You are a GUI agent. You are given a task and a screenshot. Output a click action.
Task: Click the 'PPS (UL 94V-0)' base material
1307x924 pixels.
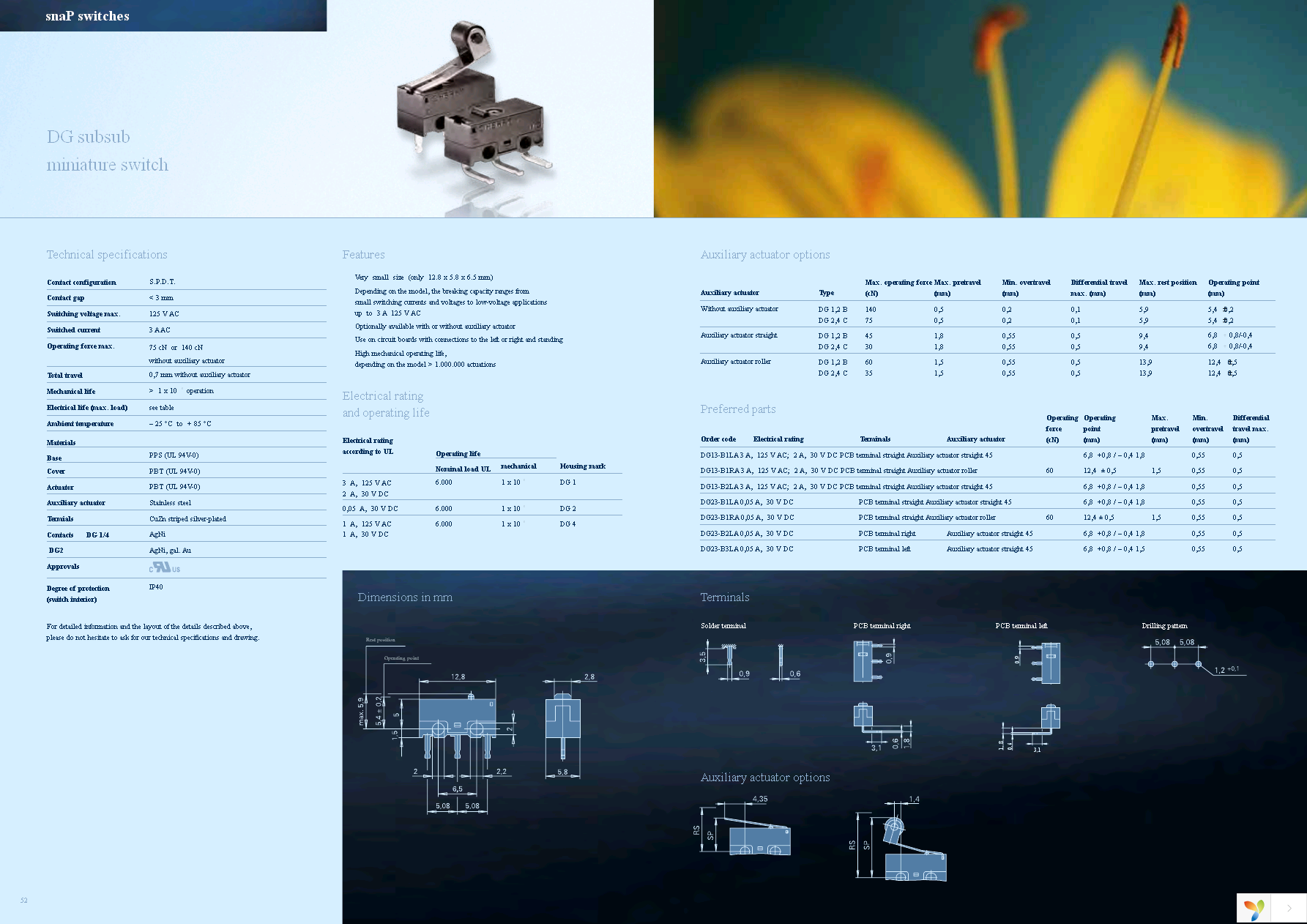(174, 455)
